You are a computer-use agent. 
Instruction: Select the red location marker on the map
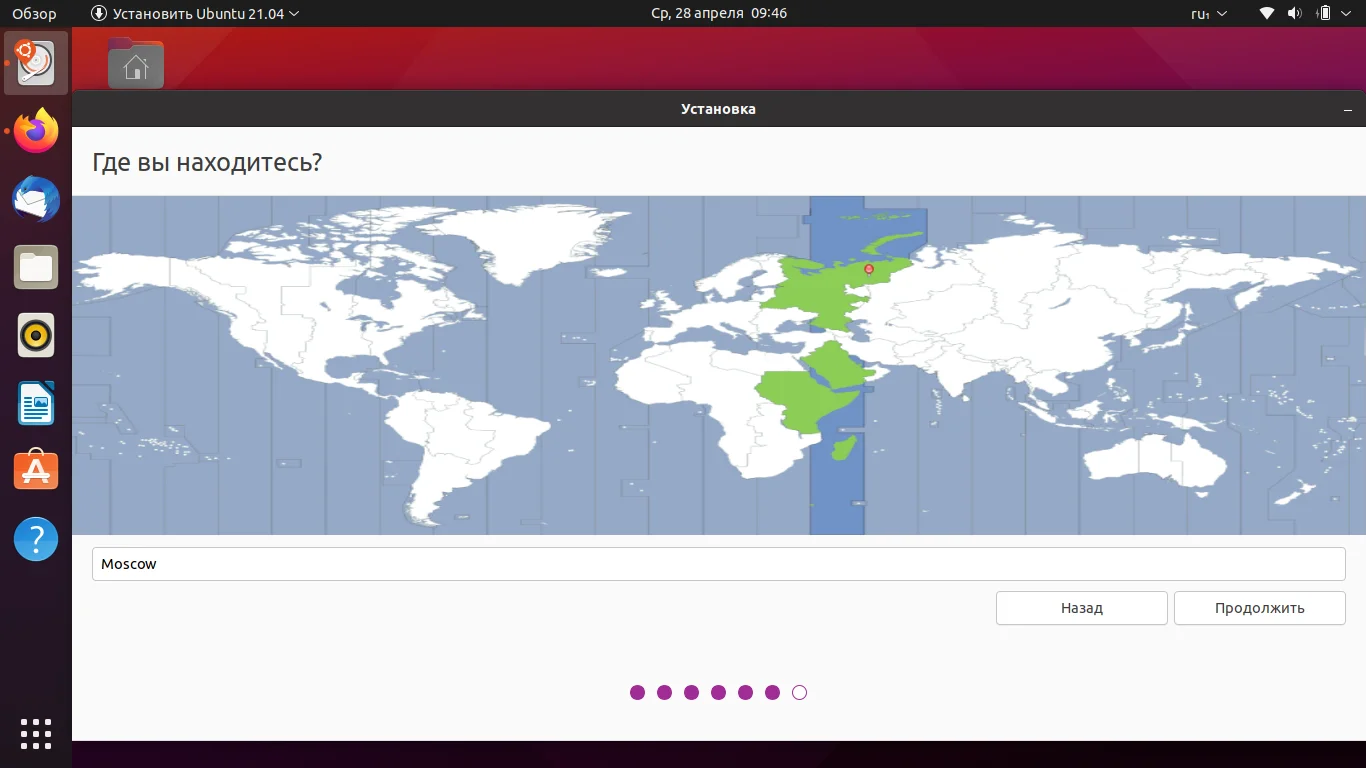tap(868, 268)
